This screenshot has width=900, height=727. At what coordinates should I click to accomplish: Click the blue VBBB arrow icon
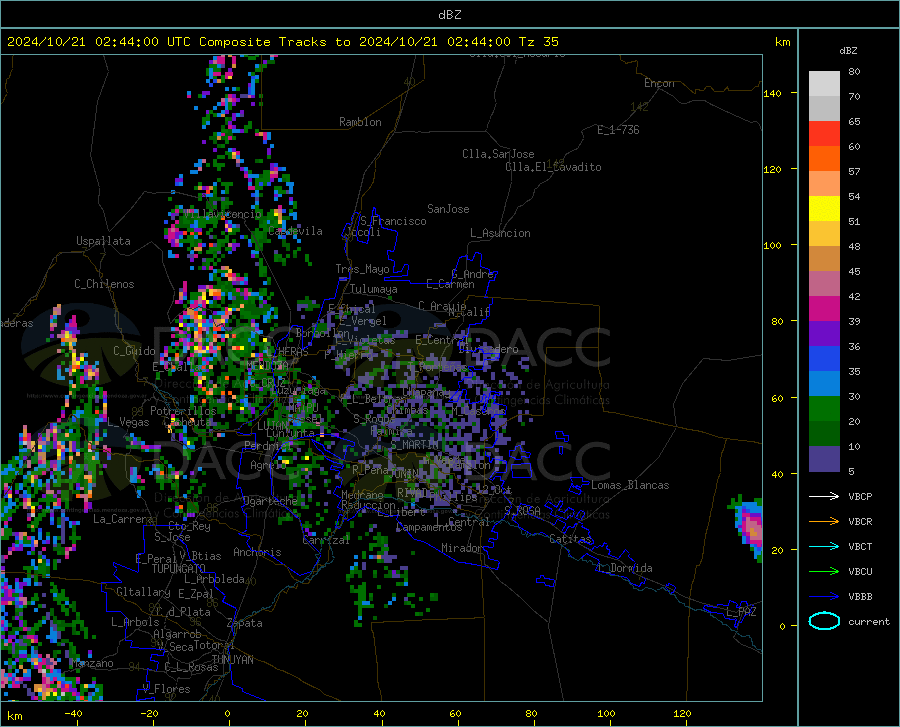click(x=824, y=596)
